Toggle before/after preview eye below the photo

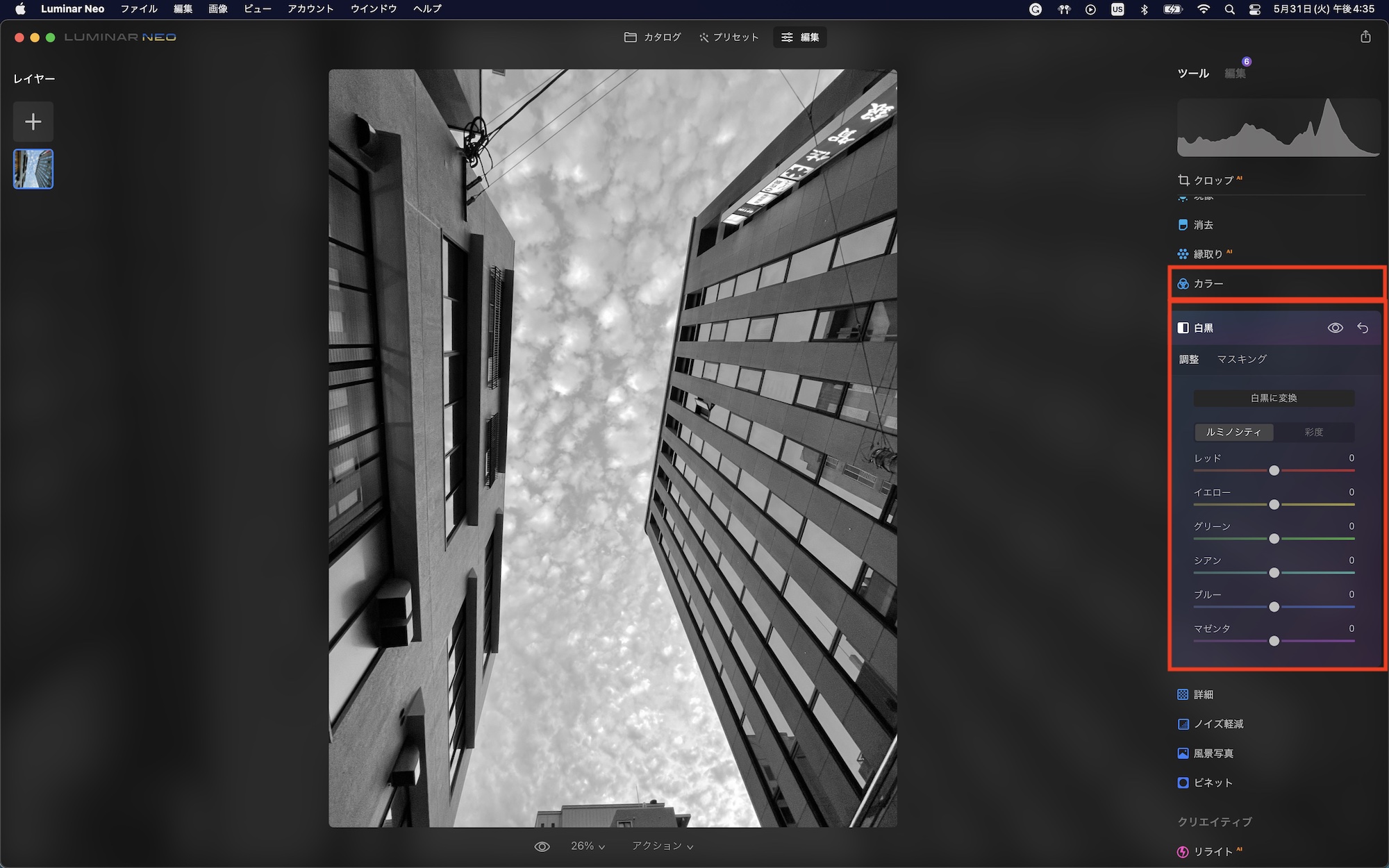542,846
